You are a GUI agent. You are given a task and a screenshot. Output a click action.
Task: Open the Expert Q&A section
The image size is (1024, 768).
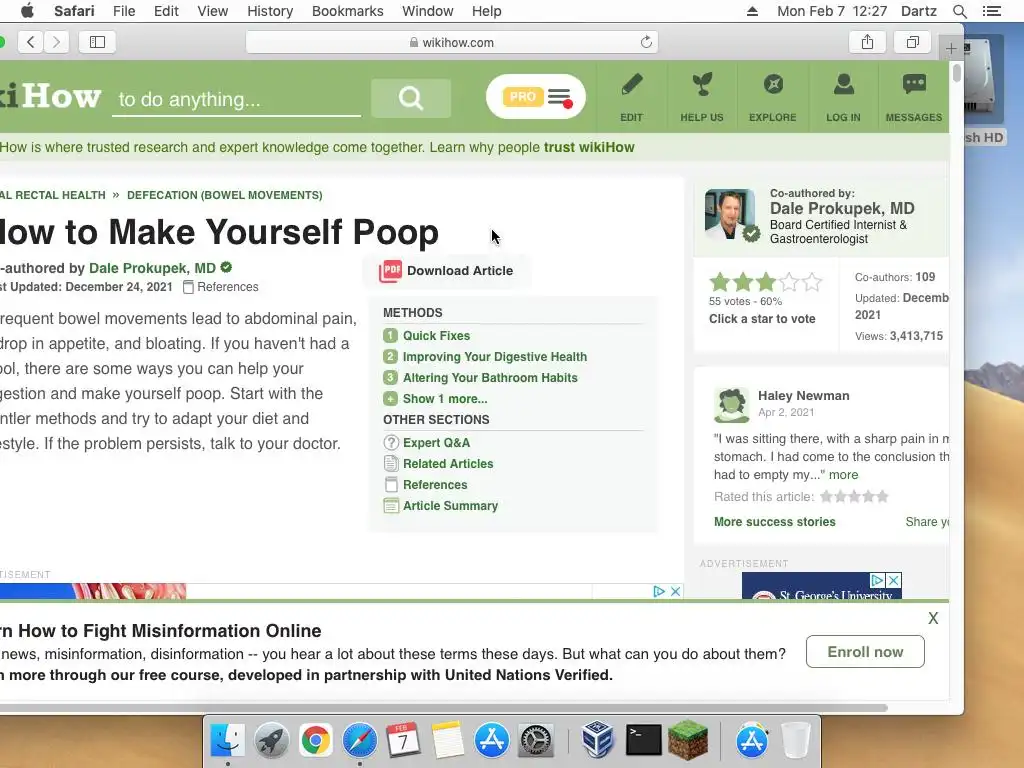(436, 443)
